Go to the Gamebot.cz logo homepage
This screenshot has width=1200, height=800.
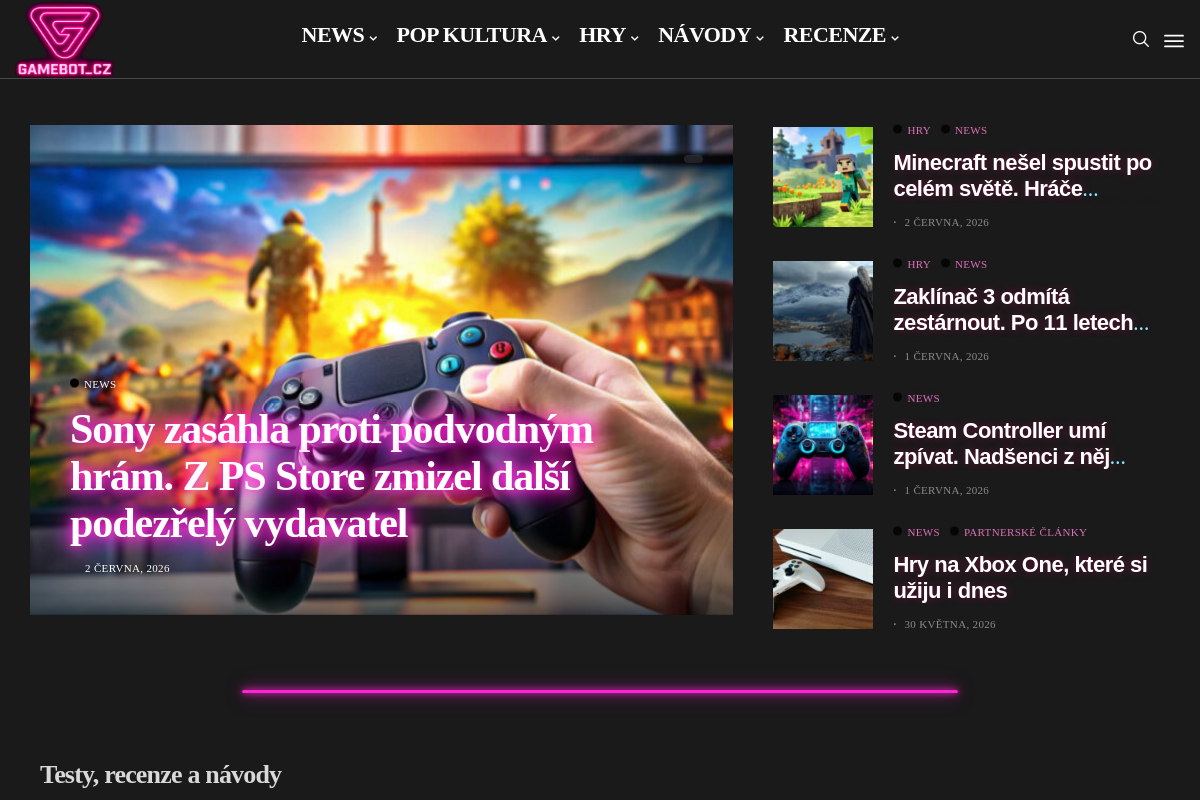(64, 40)
